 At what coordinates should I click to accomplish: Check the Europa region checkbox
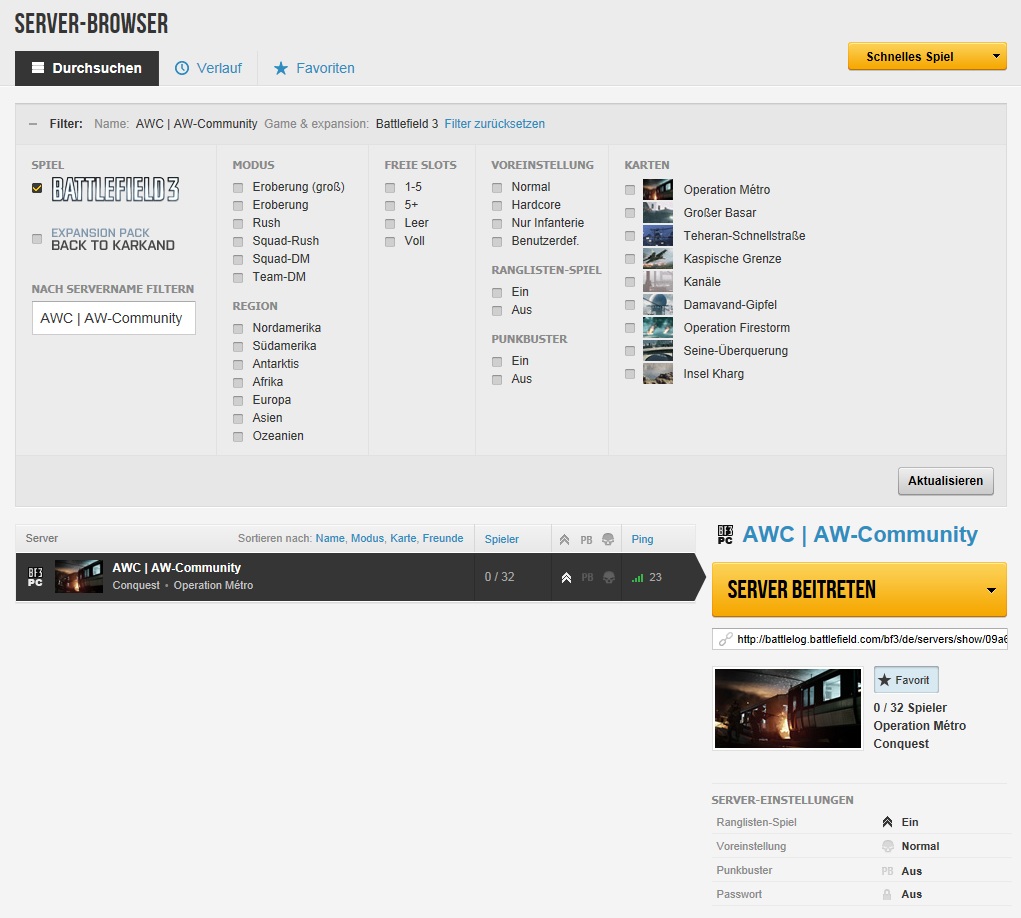(x=238, y=400)
